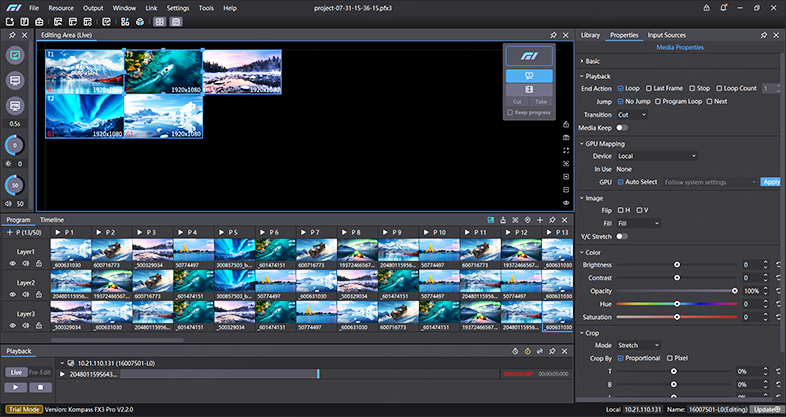Click the Apply button in GPU Mapping

click(x=771, y=182)
